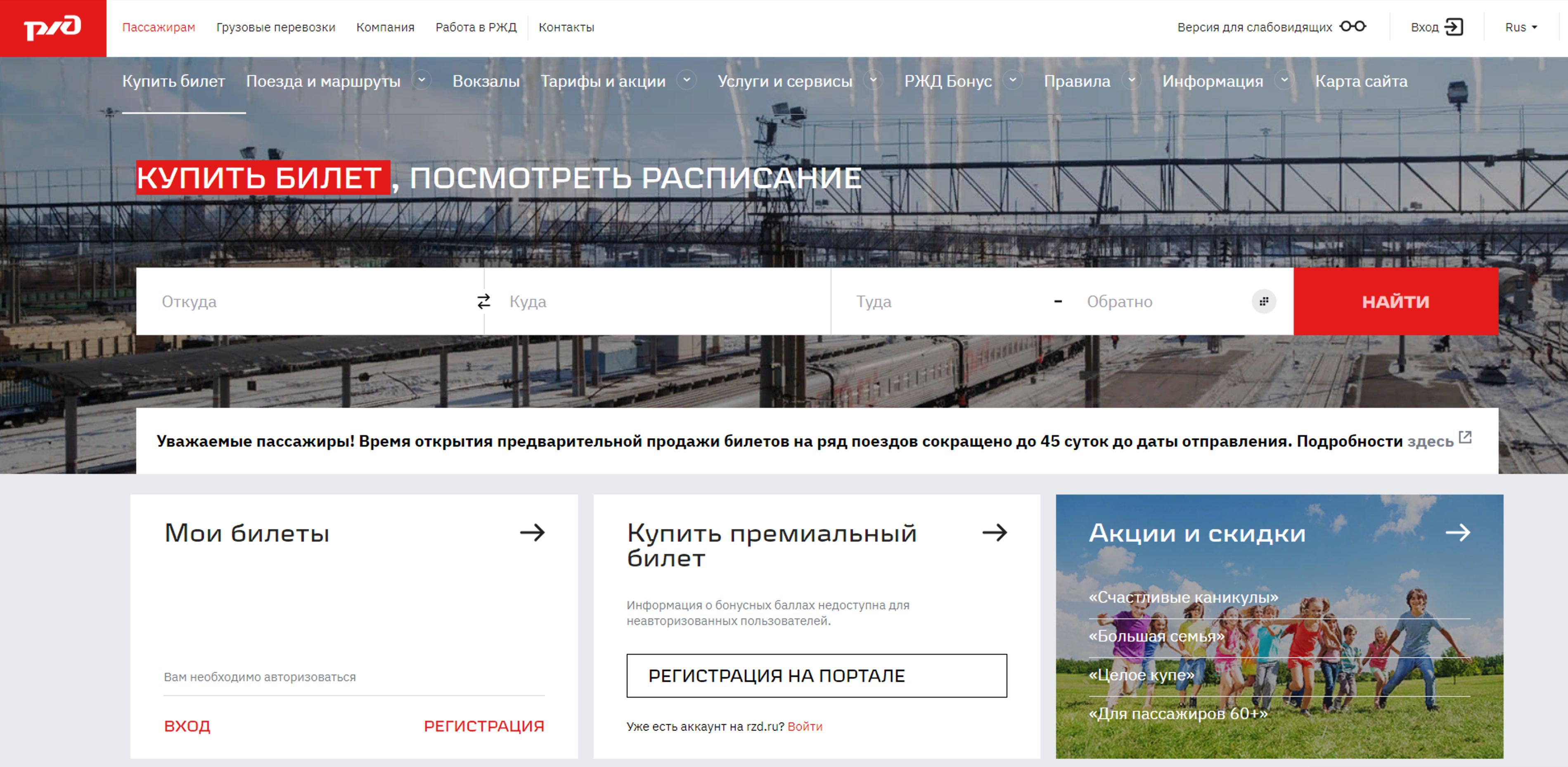Expand Правила submenu chevron
The image size is (1568, 767).
[x=1131, y=80]
